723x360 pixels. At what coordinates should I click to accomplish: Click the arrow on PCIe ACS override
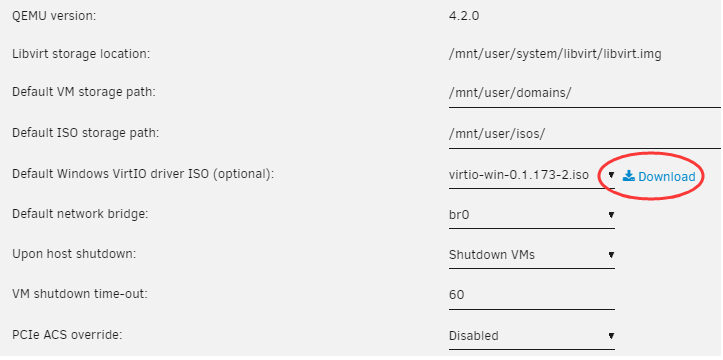point(611,336)
